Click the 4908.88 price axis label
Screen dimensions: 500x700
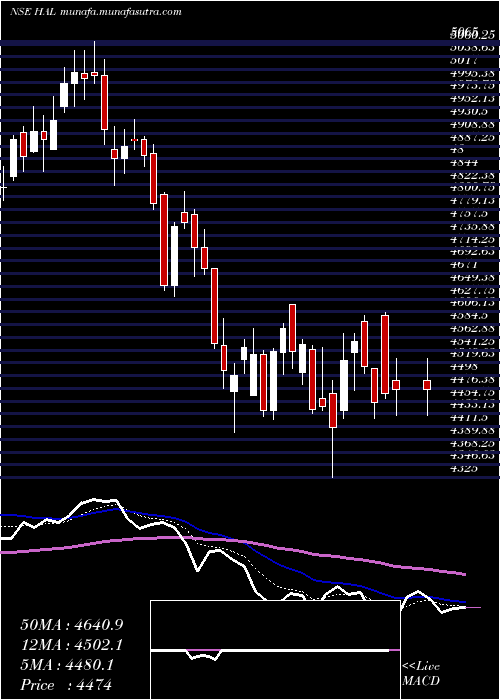coord(473,123)
